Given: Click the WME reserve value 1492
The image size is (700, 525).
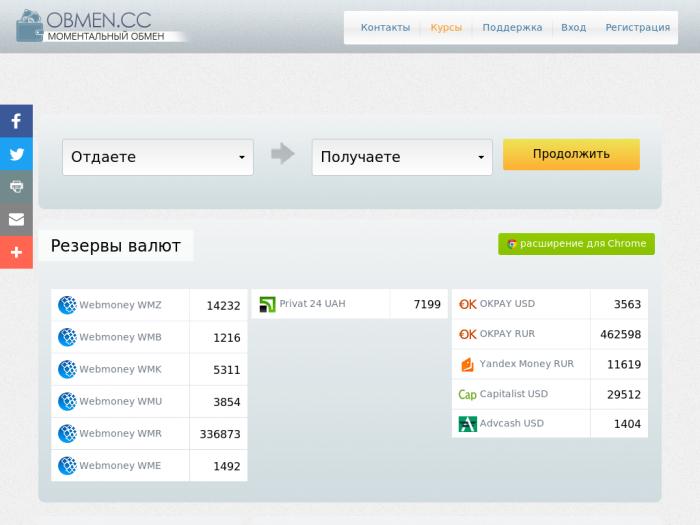Looking at the screenshot, I should click(x=227, y=467).
